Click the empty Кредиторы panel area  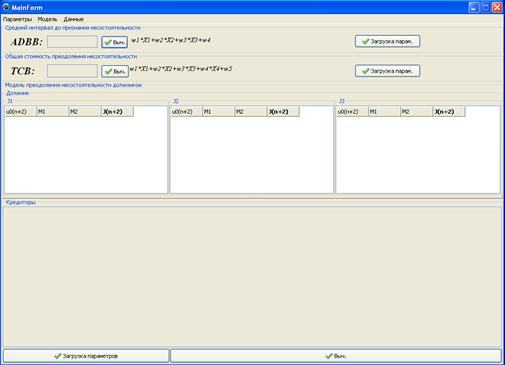tap(252, 276)
